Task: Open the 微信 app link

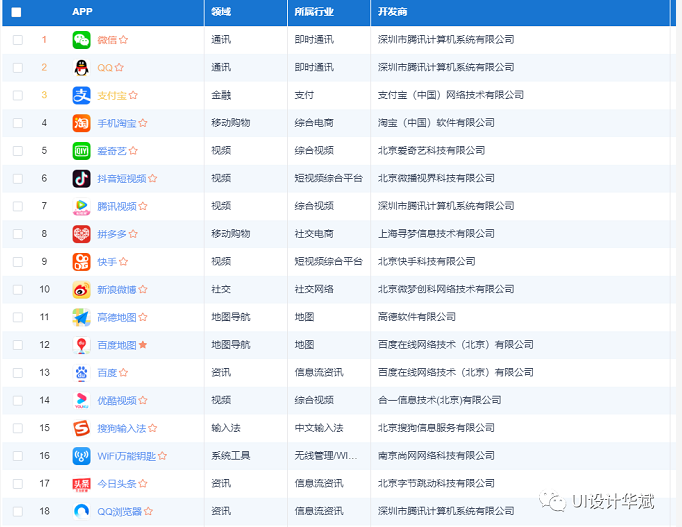Action: tap(107, 40)
